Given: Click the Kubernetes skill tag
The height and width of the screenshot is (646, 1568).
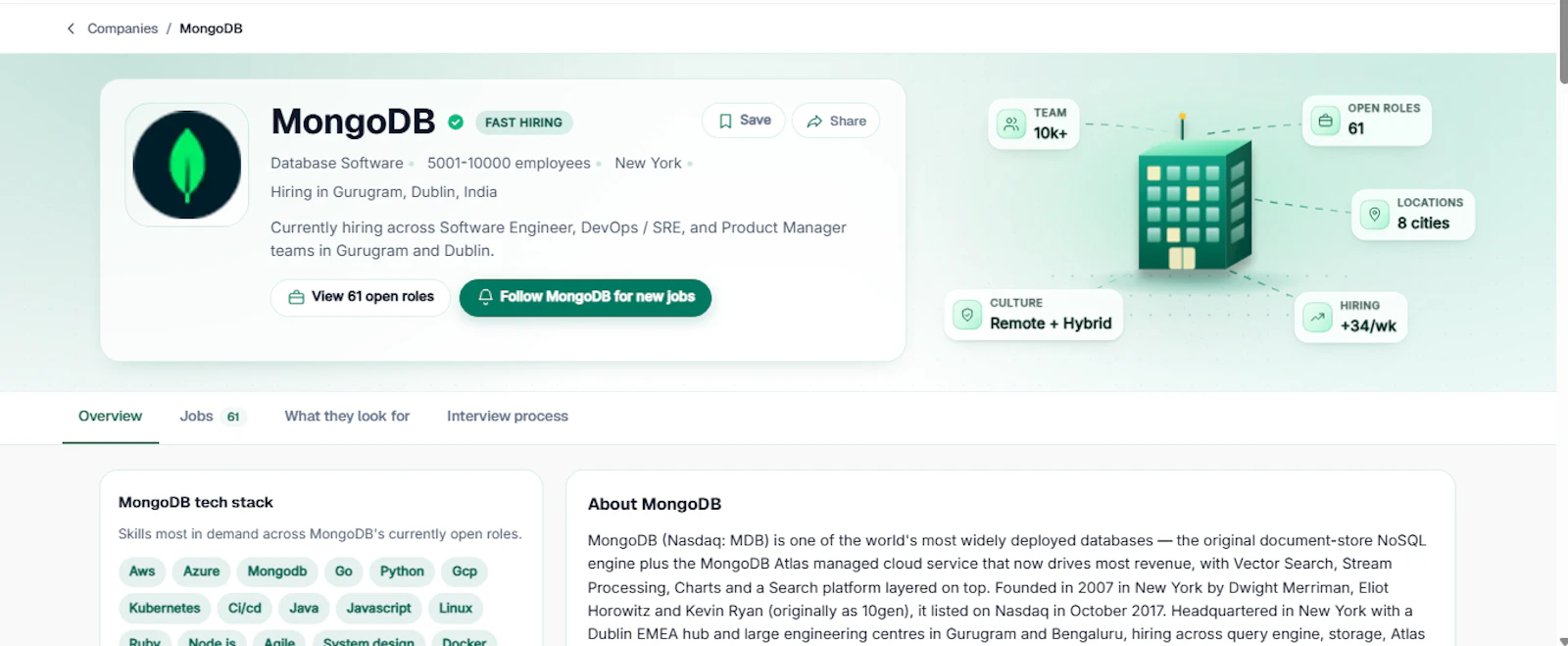Looking at the screenshot, I should [x=165, y=609].
